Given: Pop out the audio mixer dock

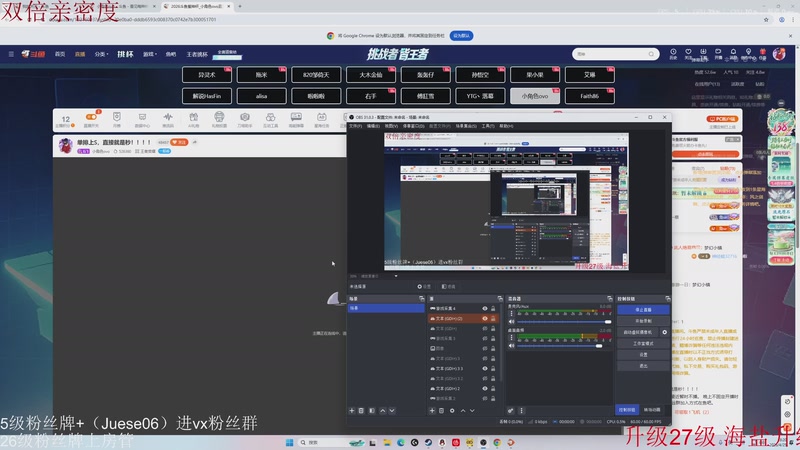Looking at the screenshot, I should tap(609, 298).
